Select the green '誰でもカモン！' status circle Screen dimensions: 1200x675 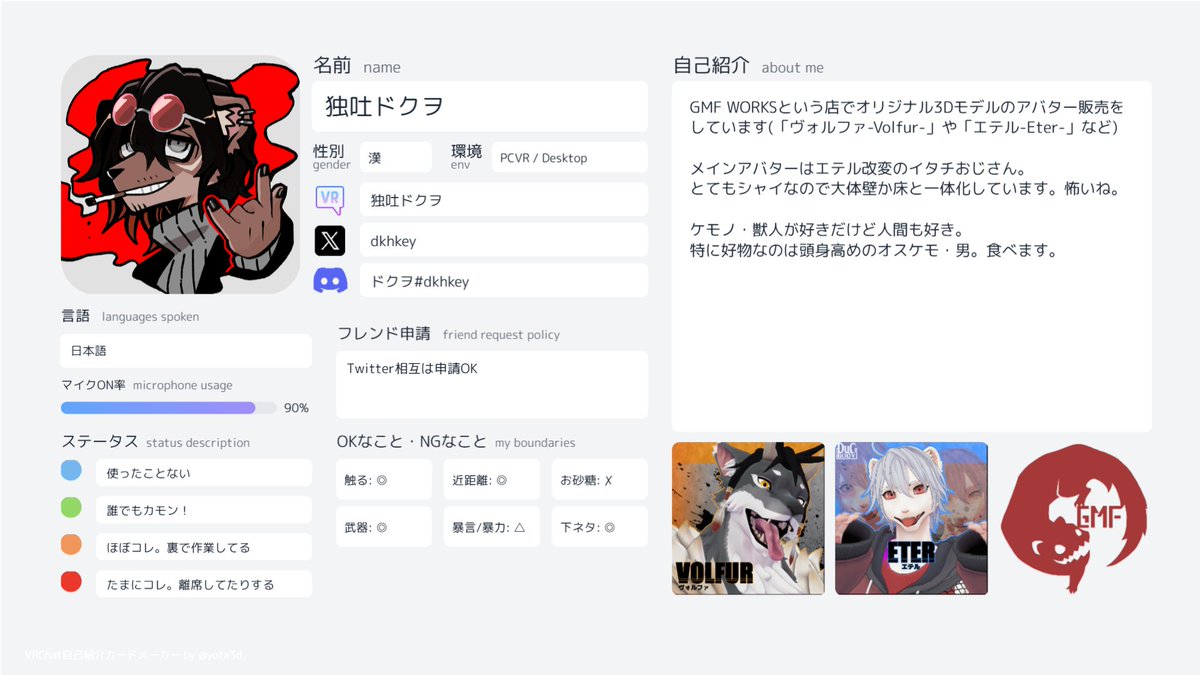pos(70,509)
